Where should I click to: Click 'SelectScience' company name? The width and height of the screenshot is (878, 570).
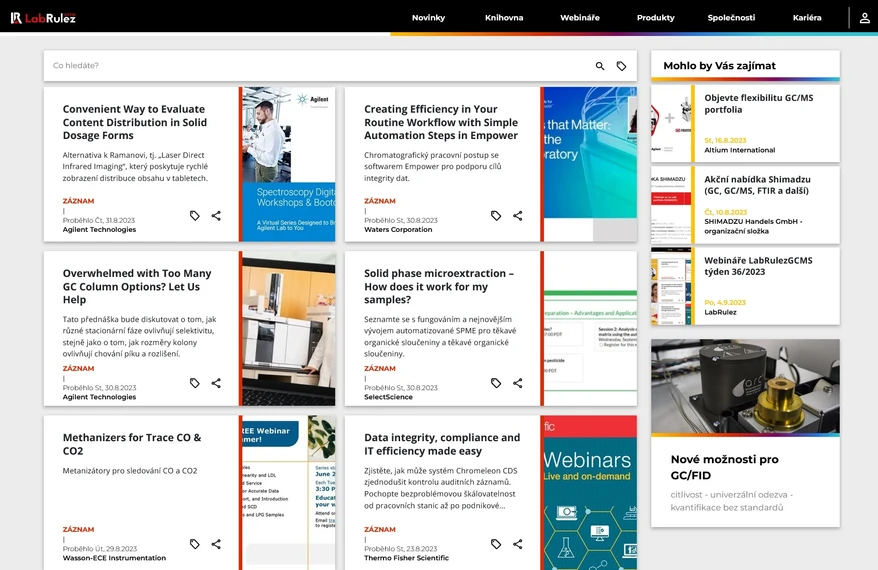(388, 397)
